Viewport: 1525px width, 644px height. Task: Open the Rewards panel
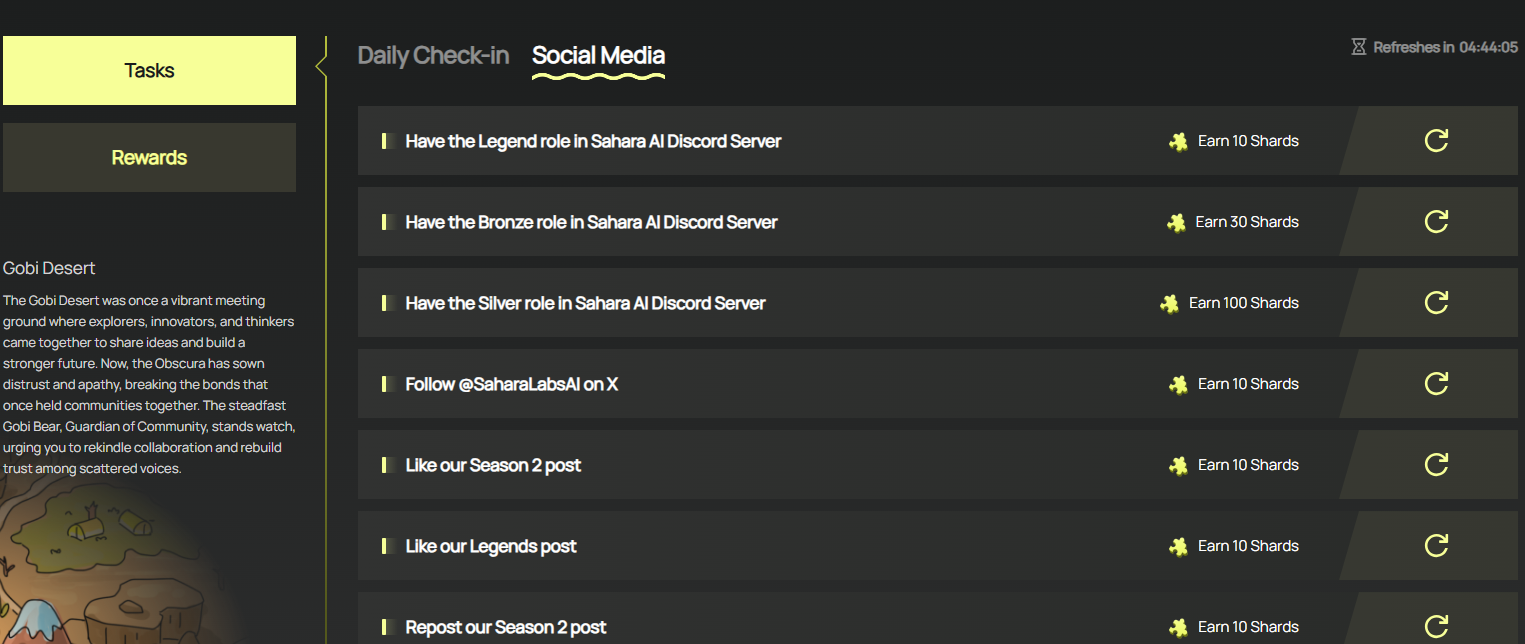click(x=149, y=158)
